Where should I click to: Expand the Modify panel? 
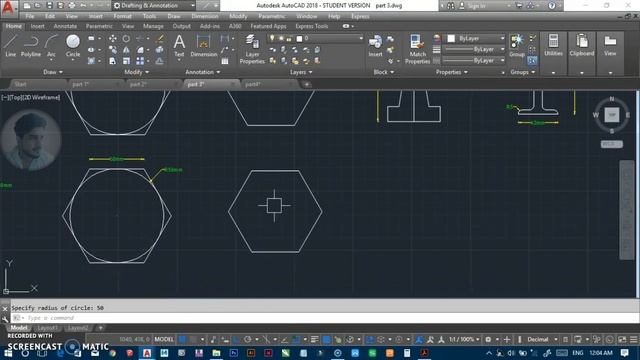pyautogui.click(x=136, y=72)
